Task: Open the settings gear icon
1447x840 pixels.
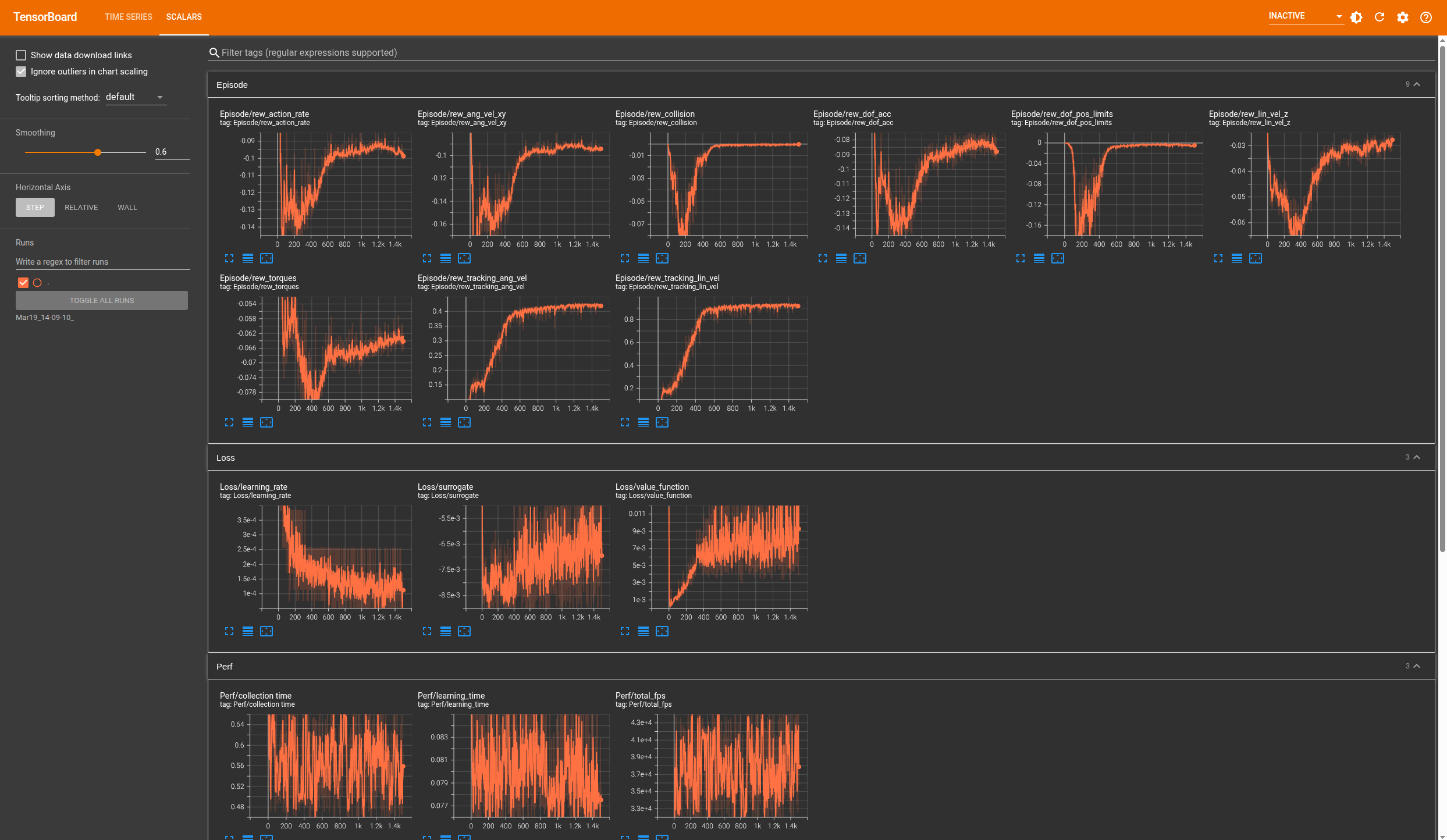Action: point(1403,17)
